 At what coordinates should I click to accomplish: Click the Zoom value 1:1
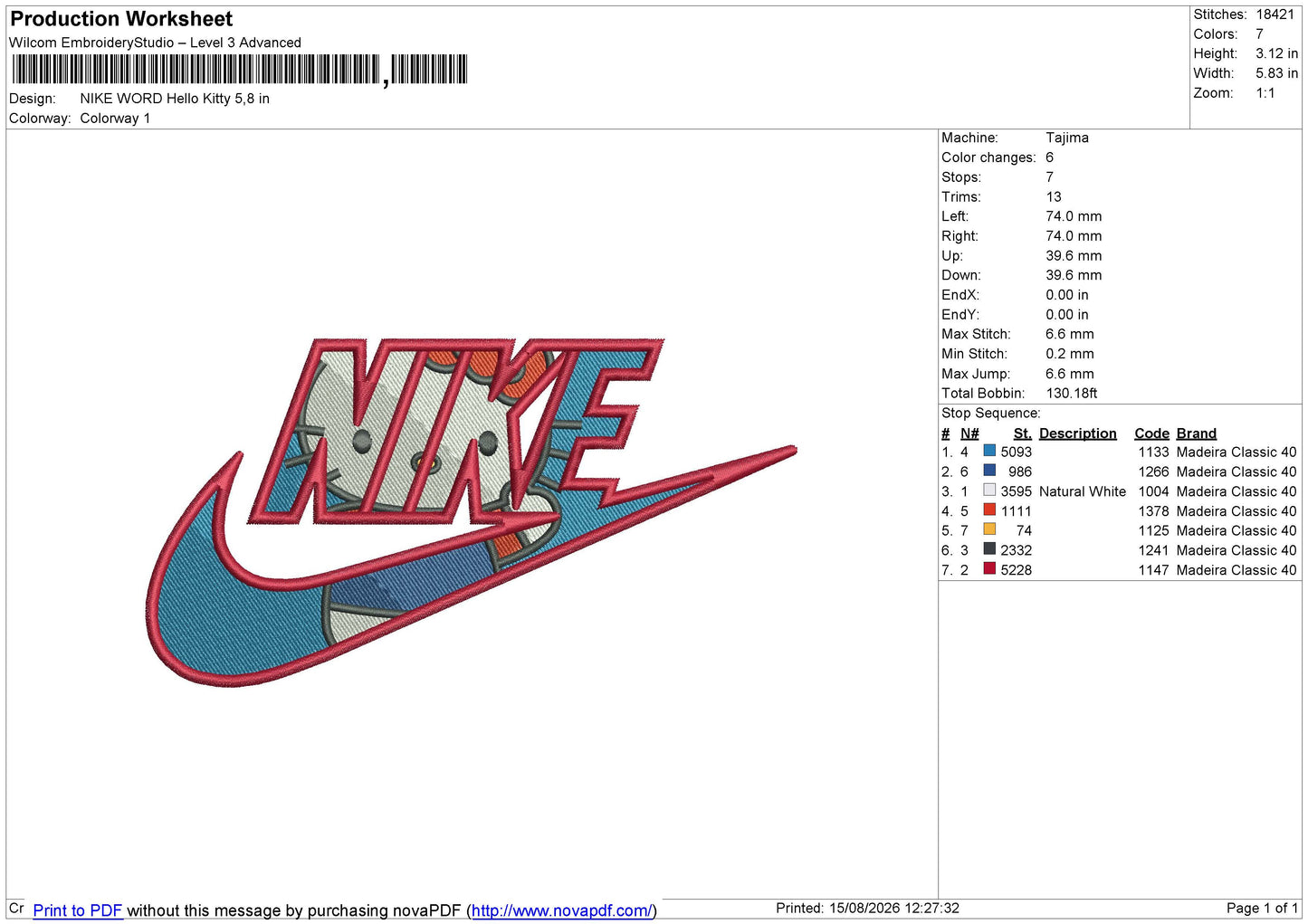1265,93
